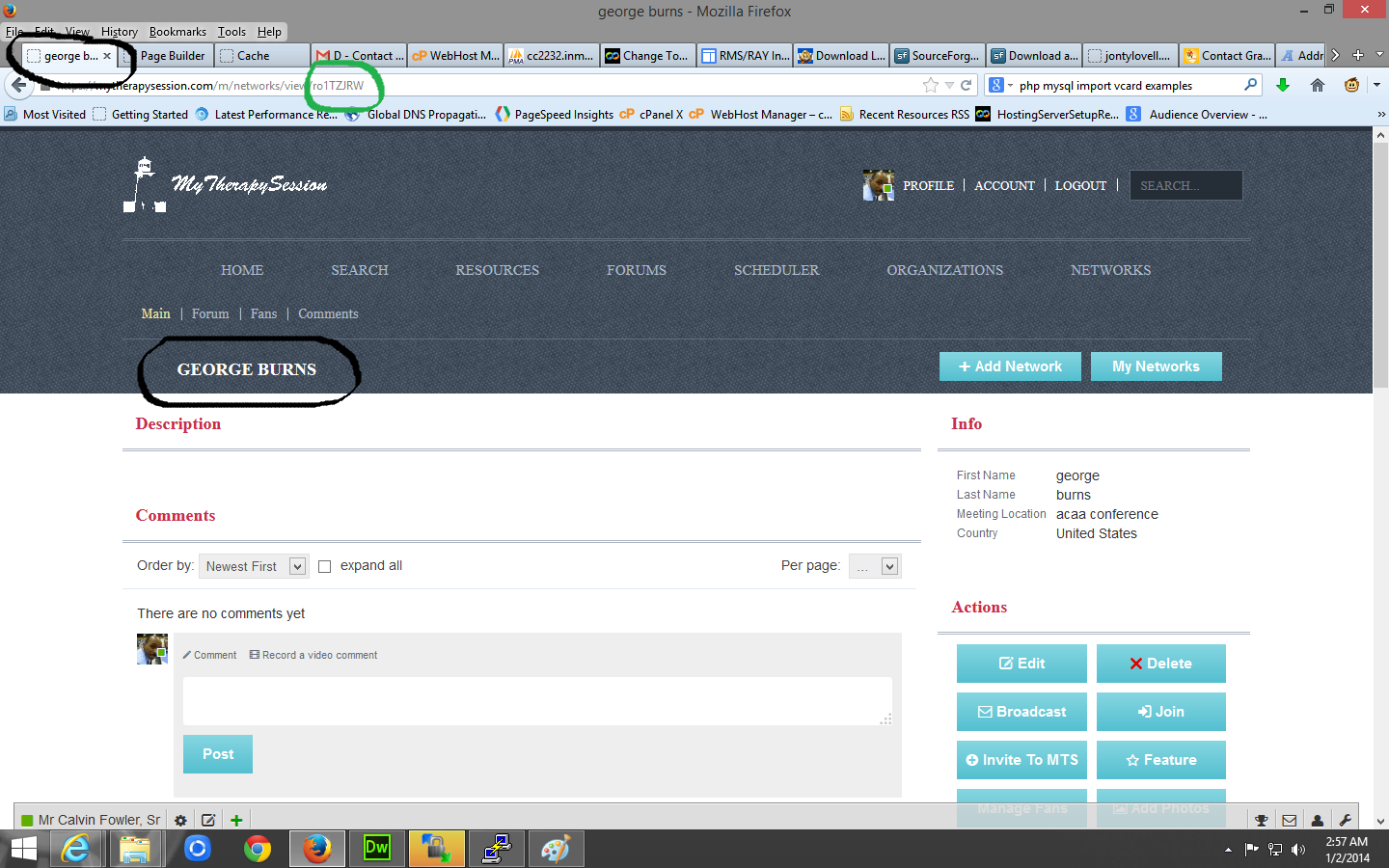This screenshot has height=868, width=1389.
Task: Click the Join button
Action: pyautogui.click(x=1160, y=712)
